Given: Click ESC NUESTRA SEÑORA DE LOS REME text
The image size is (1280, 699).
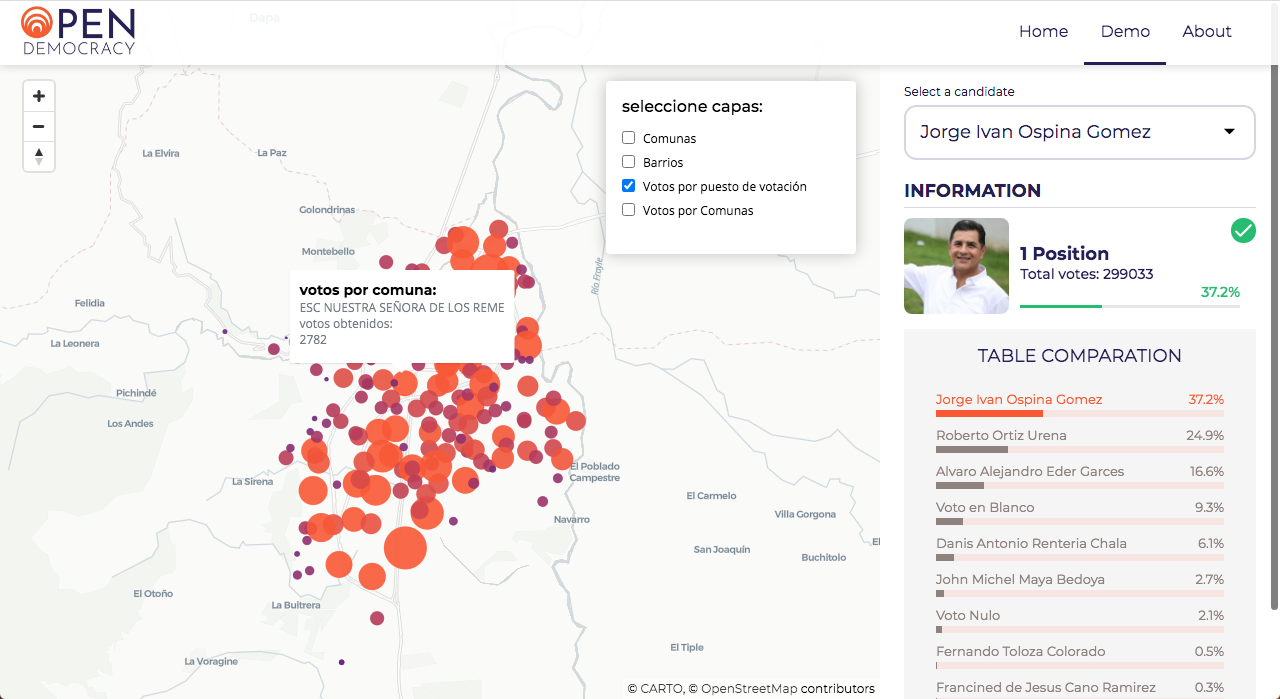Looking at the screenshot, I should point(402,308).
